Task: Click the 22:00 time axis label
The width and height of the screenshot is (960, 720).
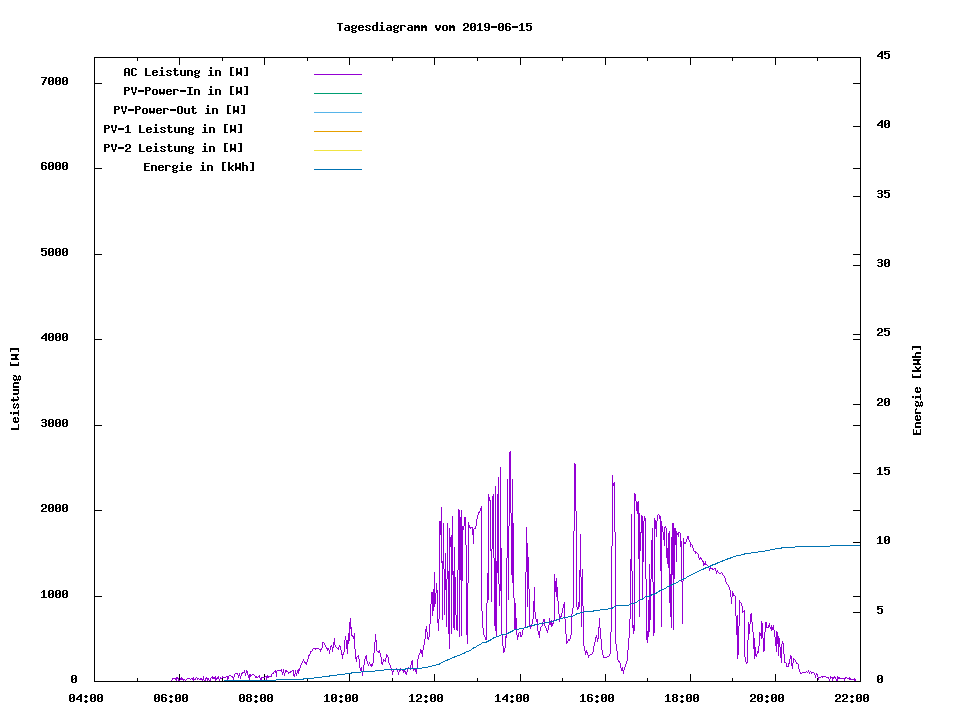Action: 852,698
